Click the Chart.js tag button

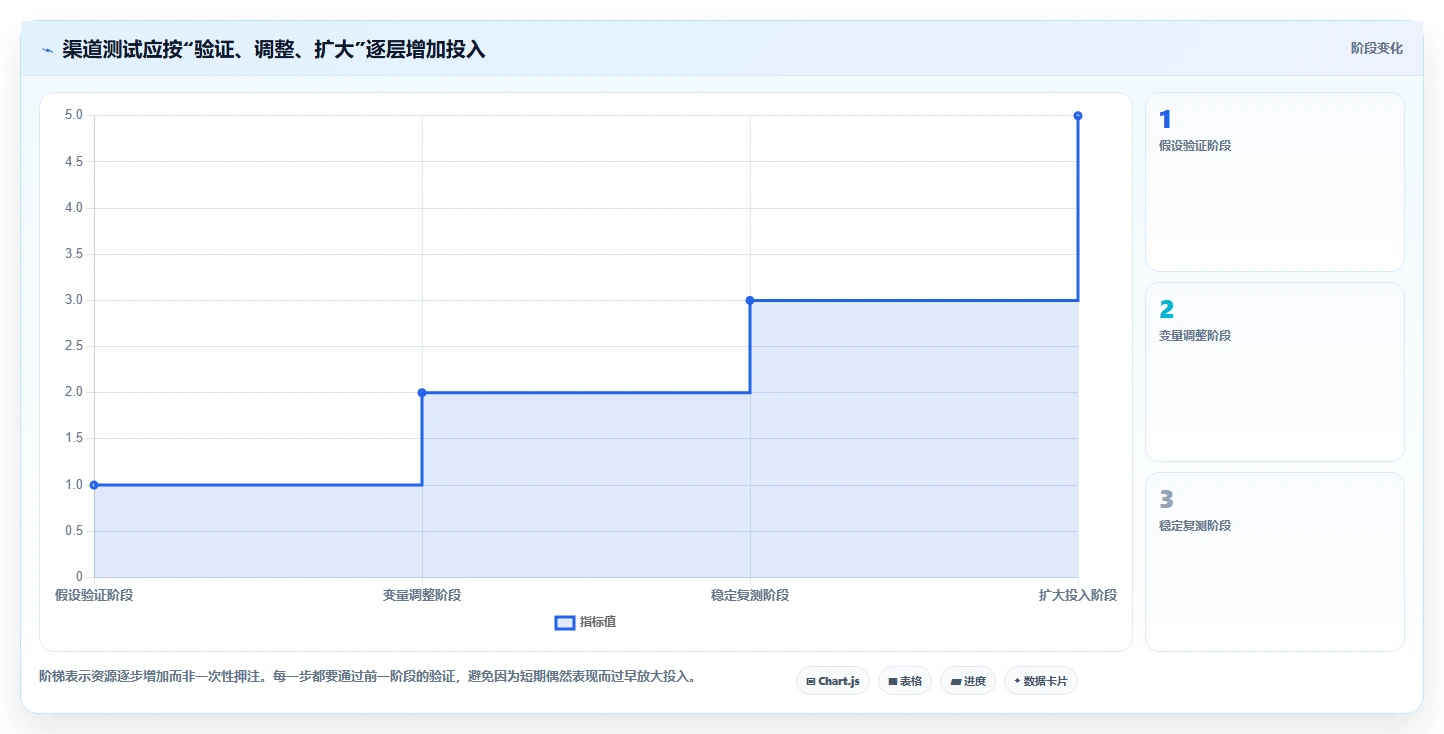point(833,681)
